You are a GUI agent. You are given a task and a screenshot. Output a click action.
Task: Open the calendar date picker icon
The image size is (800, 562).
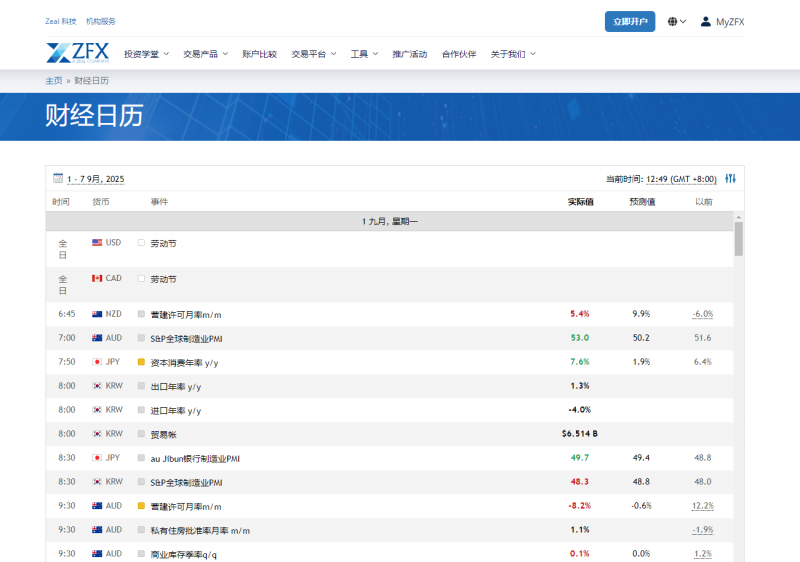tap(58, 178)
